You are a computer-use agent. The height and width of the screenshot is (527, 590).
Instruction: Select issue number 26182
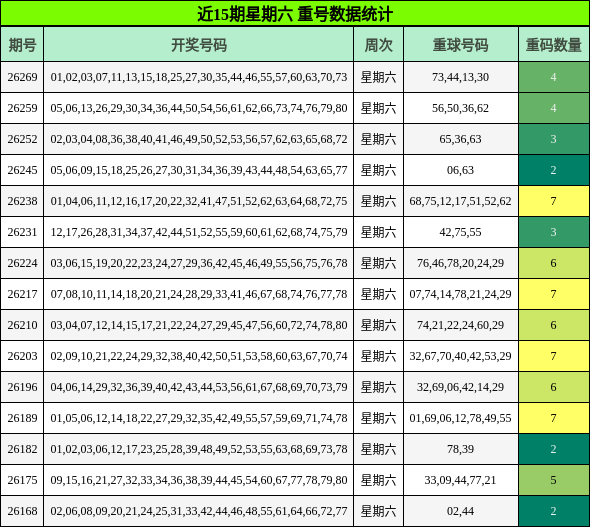(x=22, y=449)
